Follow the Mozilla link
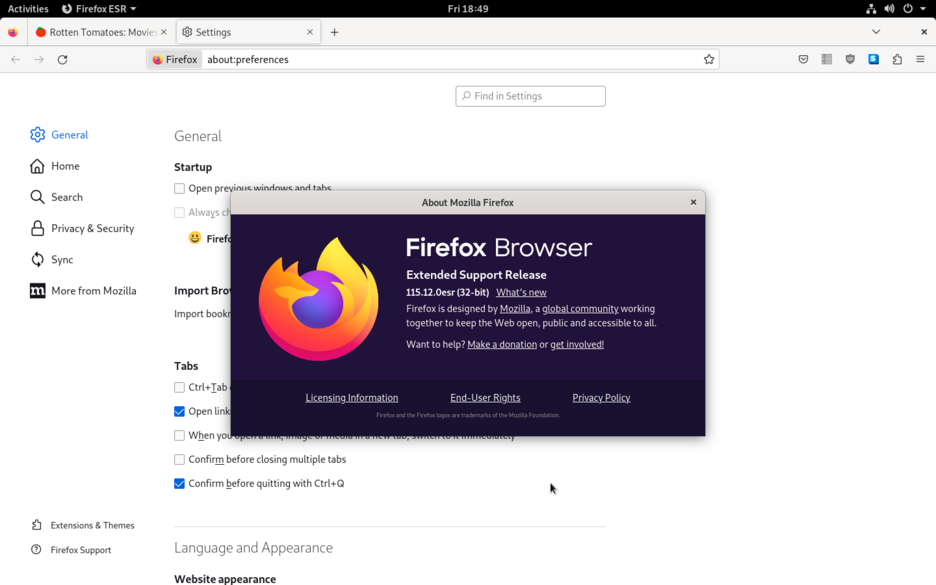The width and height of the screenshot is (936, 585). (515, 309)
